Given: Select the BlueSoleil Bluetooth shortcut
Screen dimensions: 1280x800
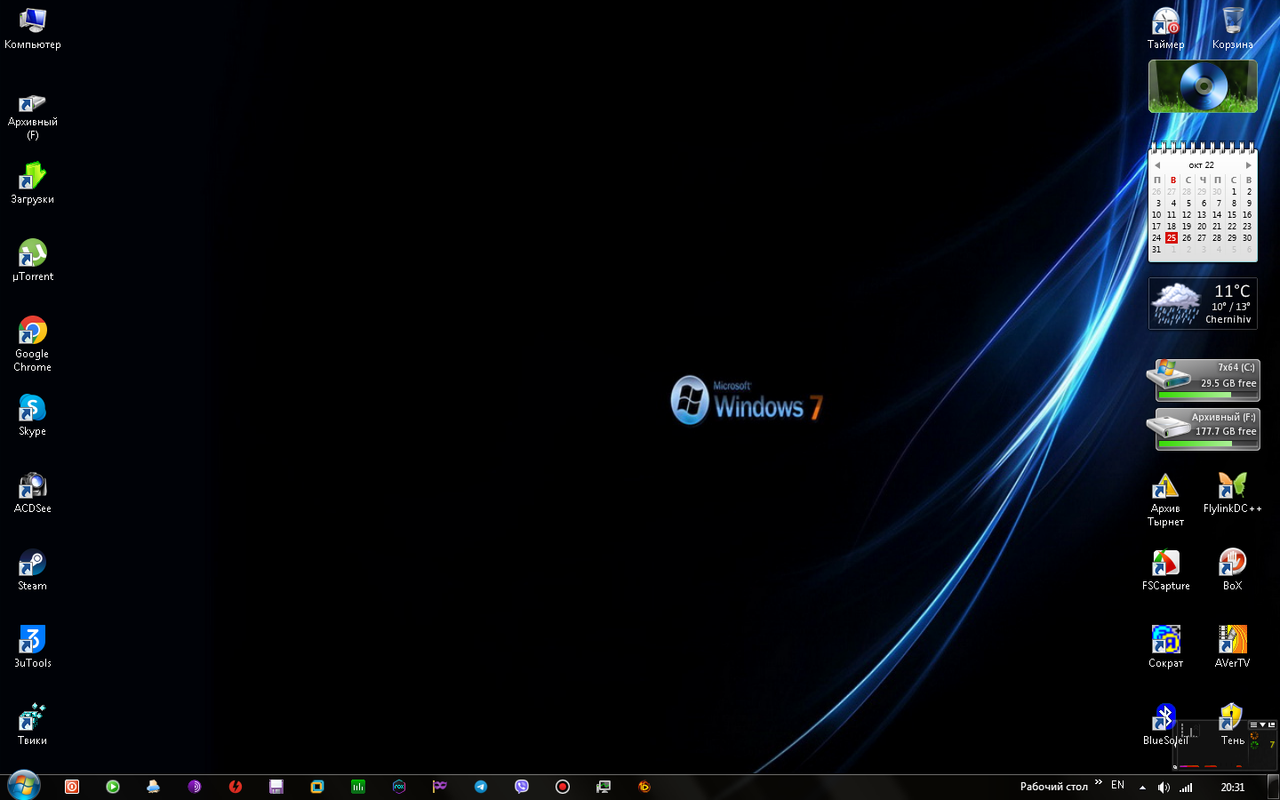Looking at the screenshot, I should click(1166, 724).
